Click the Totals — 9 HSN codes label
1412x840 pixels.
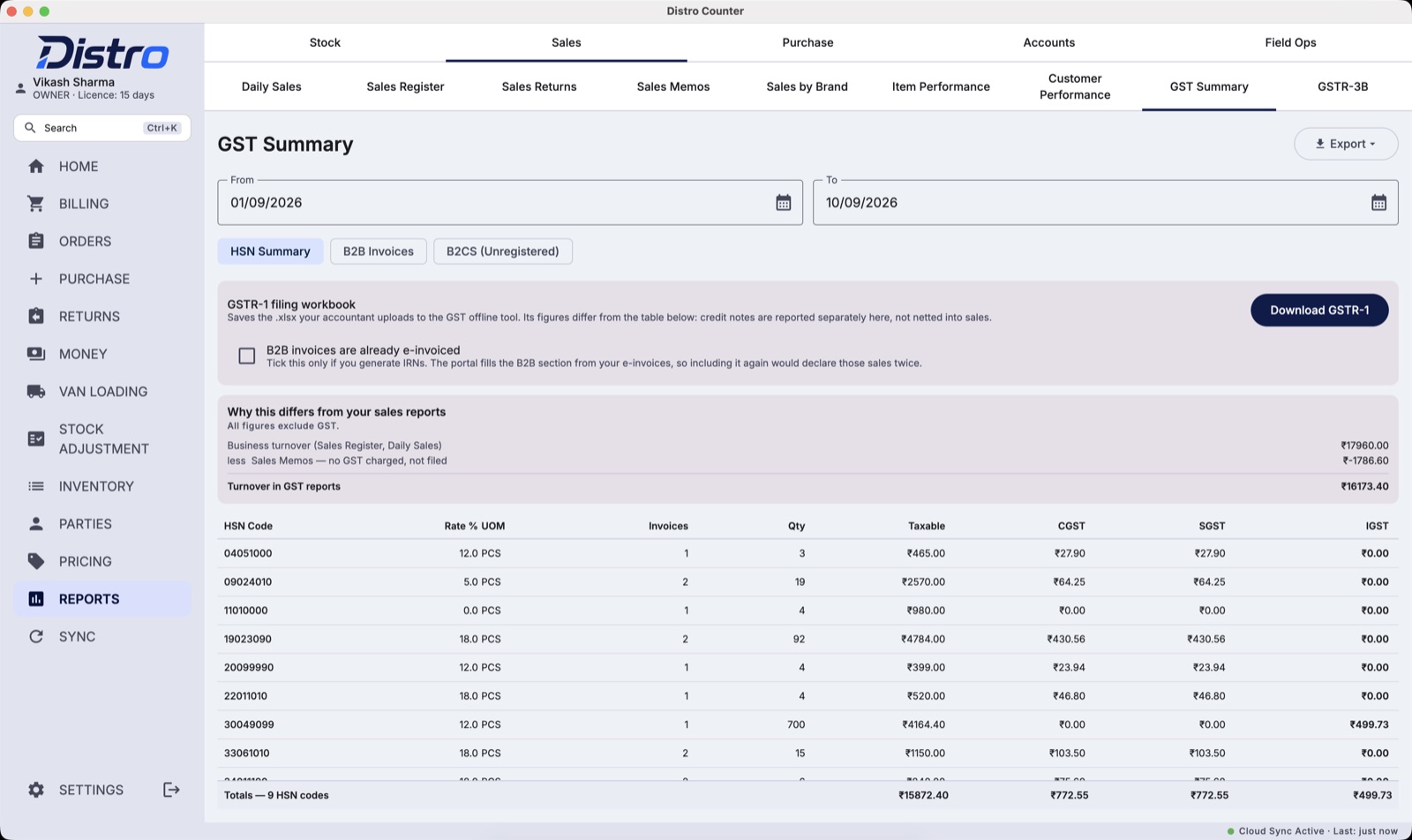pyautogui.click(x=276, y=795)
